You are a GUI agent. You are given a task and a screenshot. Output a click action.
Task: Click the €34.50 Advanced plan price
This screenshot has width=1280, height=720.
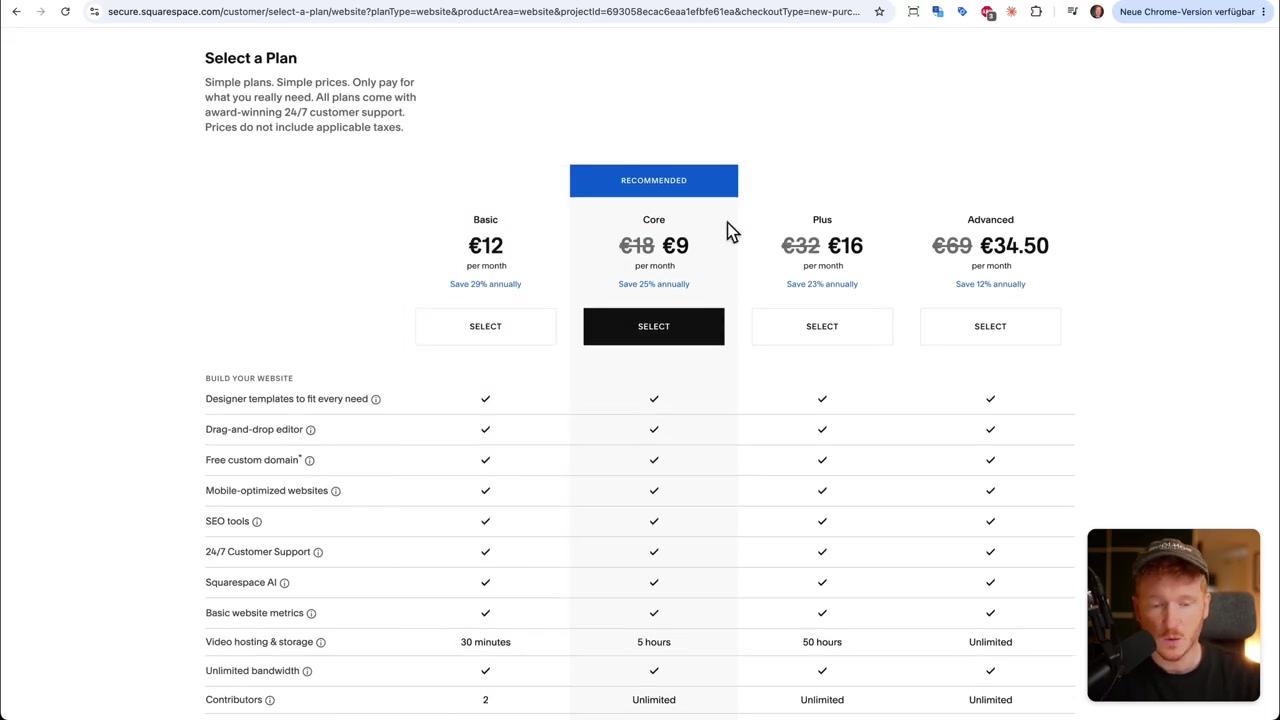pyautogui.click(x=1014, y=246)
